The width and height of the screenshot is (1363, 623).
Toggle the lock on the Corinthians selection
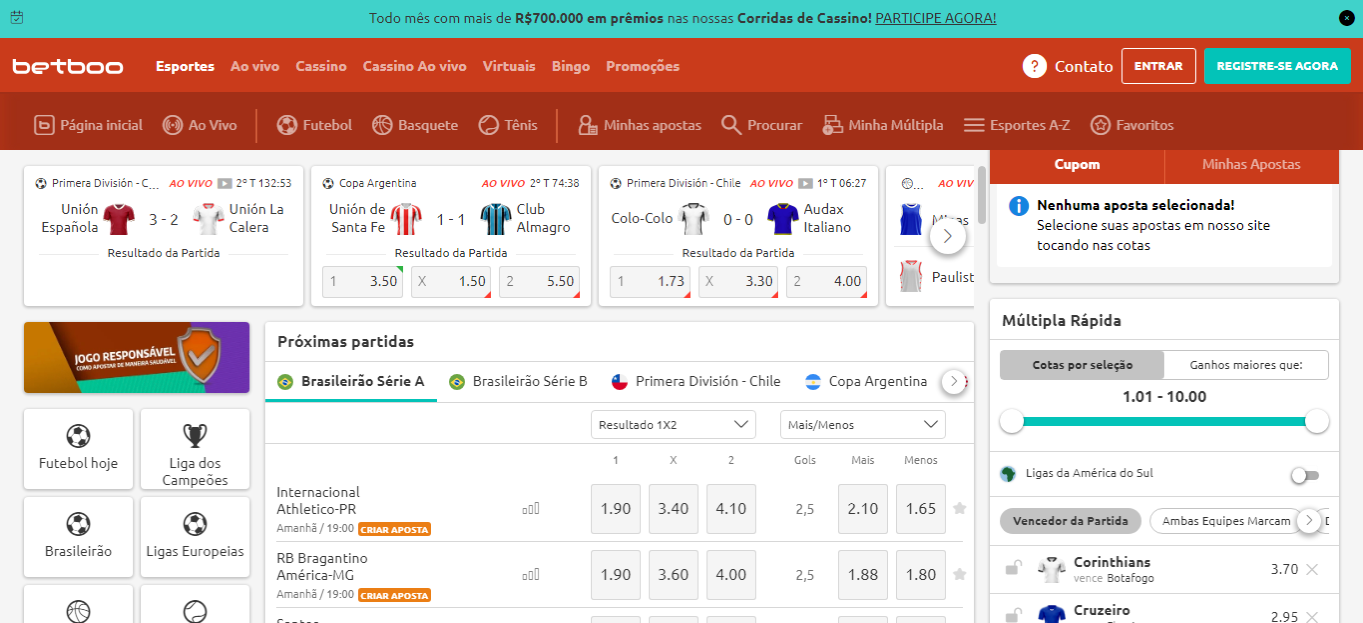click(x=1012, y=569)
